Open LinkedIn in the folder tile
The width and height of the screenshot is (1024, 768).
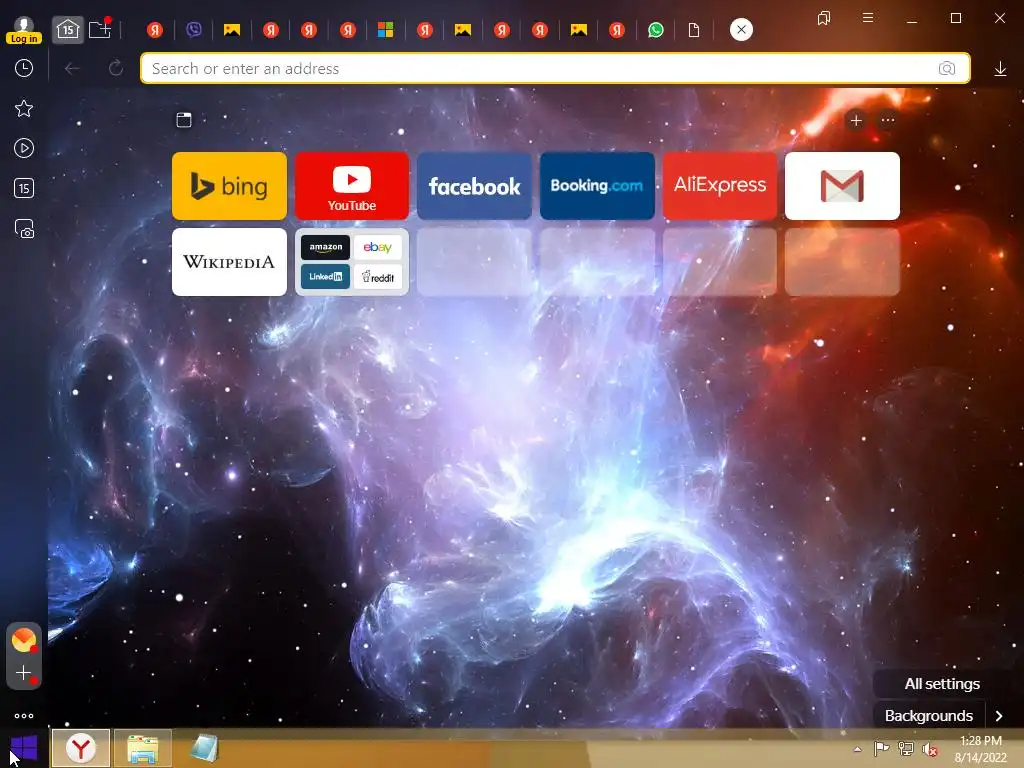pyautogui.click(x=325, y=277)
